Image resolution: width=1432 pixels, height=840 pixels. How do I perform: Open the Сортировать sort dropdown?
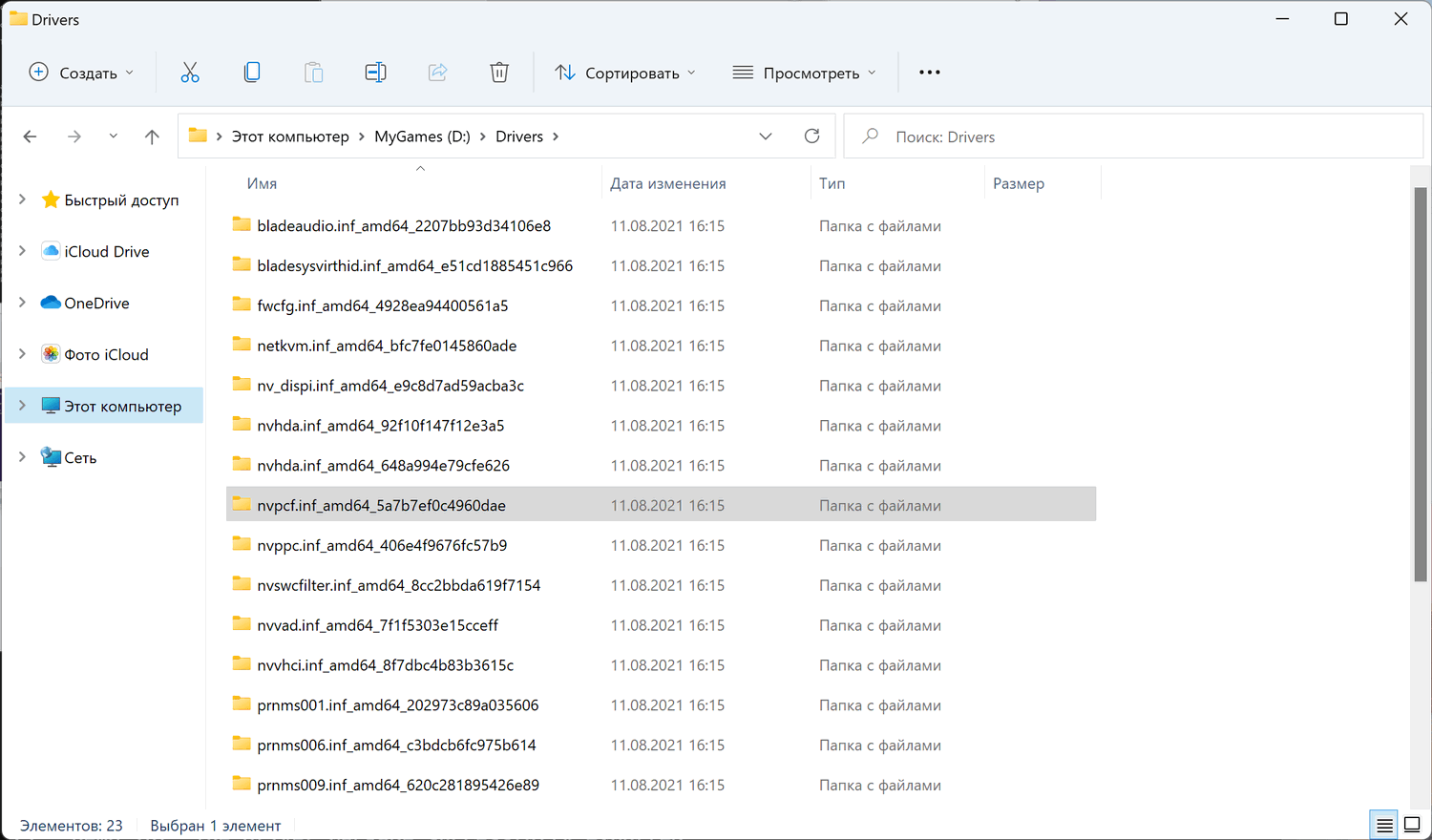pyautogui.click(x=626, y=73)
